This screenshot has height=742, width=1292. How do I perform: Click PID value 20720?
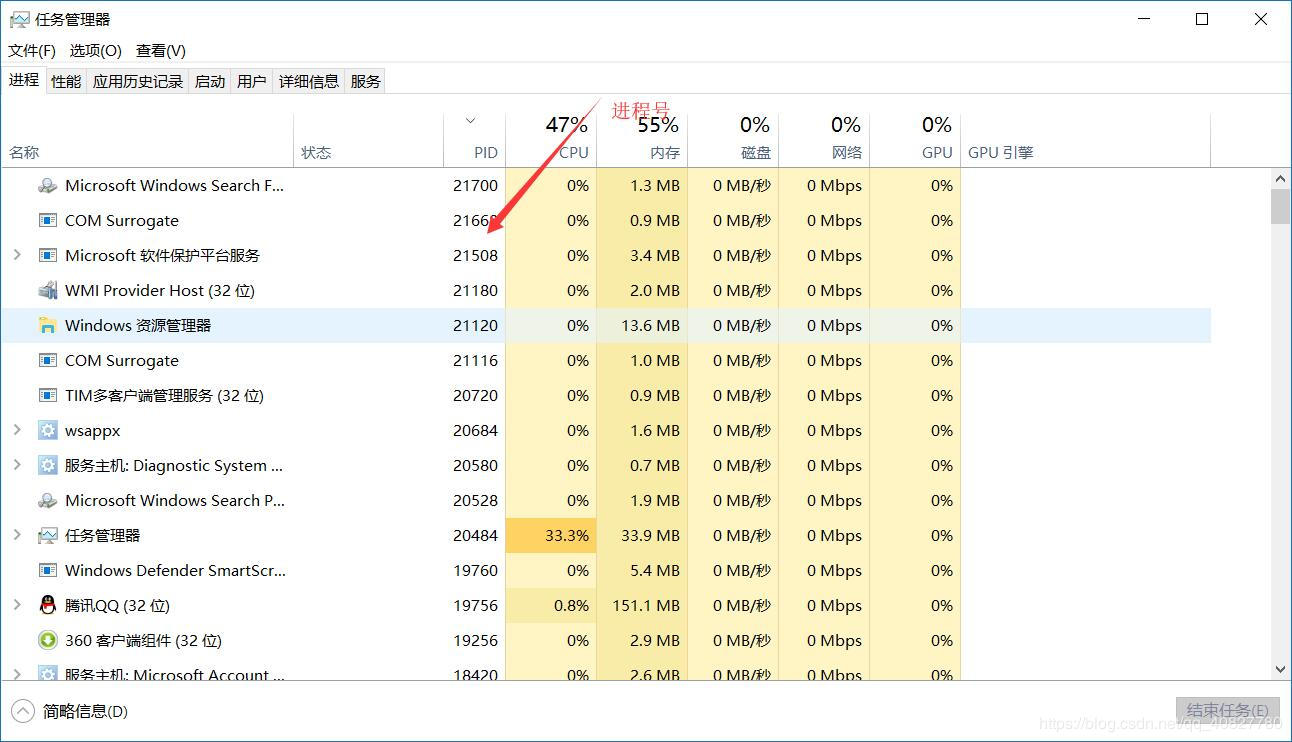pyautogui.click(x=475, y=396)
